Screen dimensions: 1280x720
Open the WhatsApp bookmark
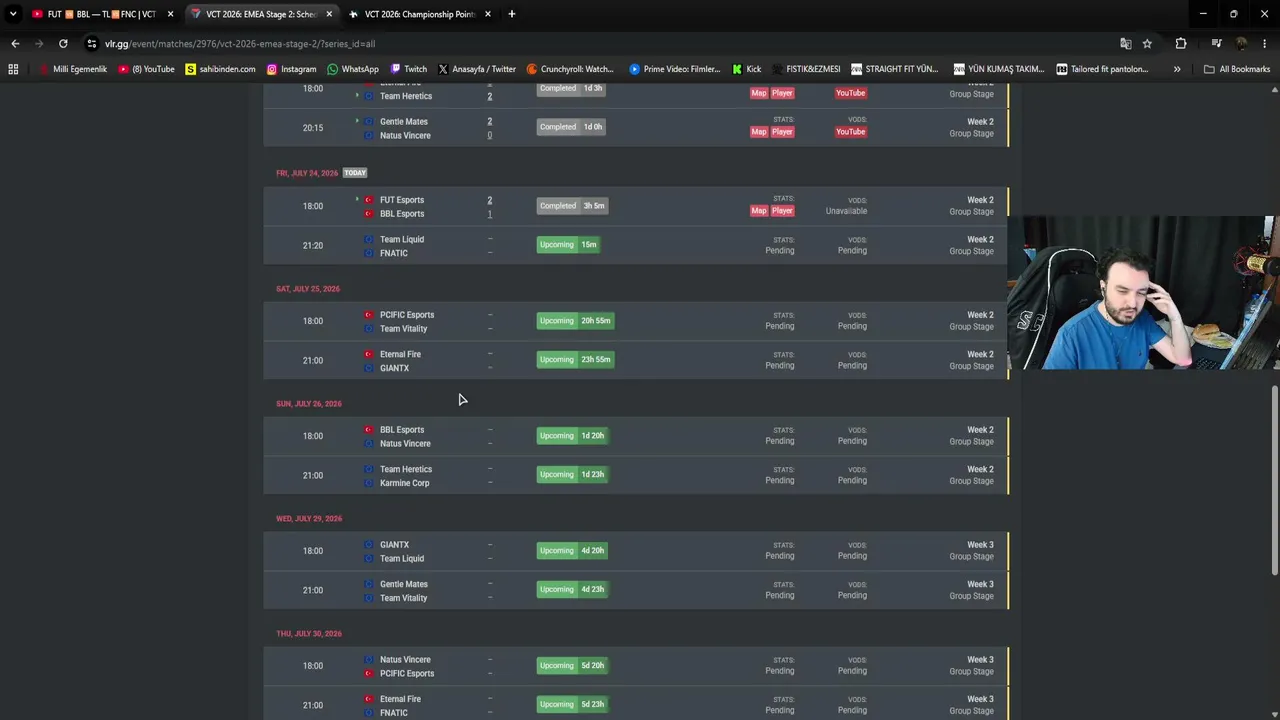353,69
